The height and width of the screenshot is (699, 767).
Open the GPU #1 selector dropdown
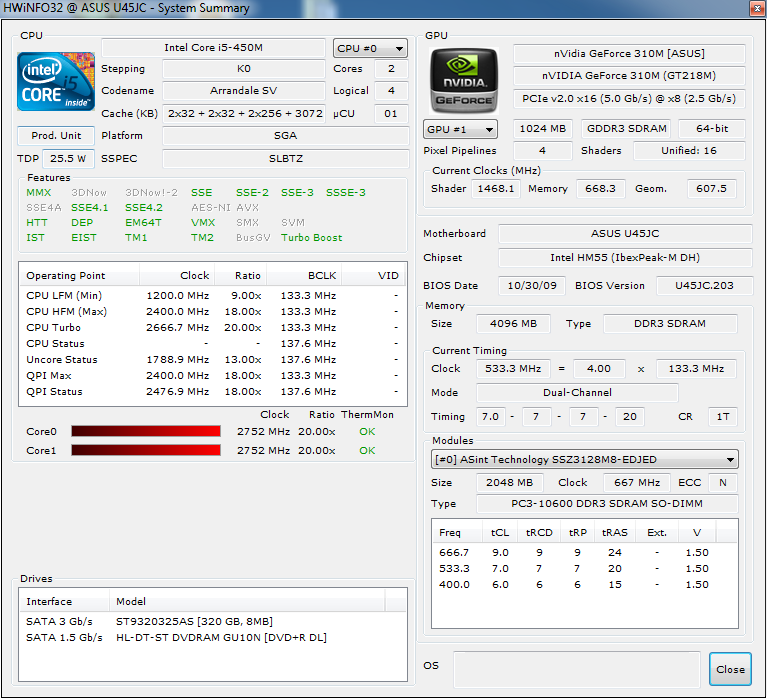pos(460,129)
